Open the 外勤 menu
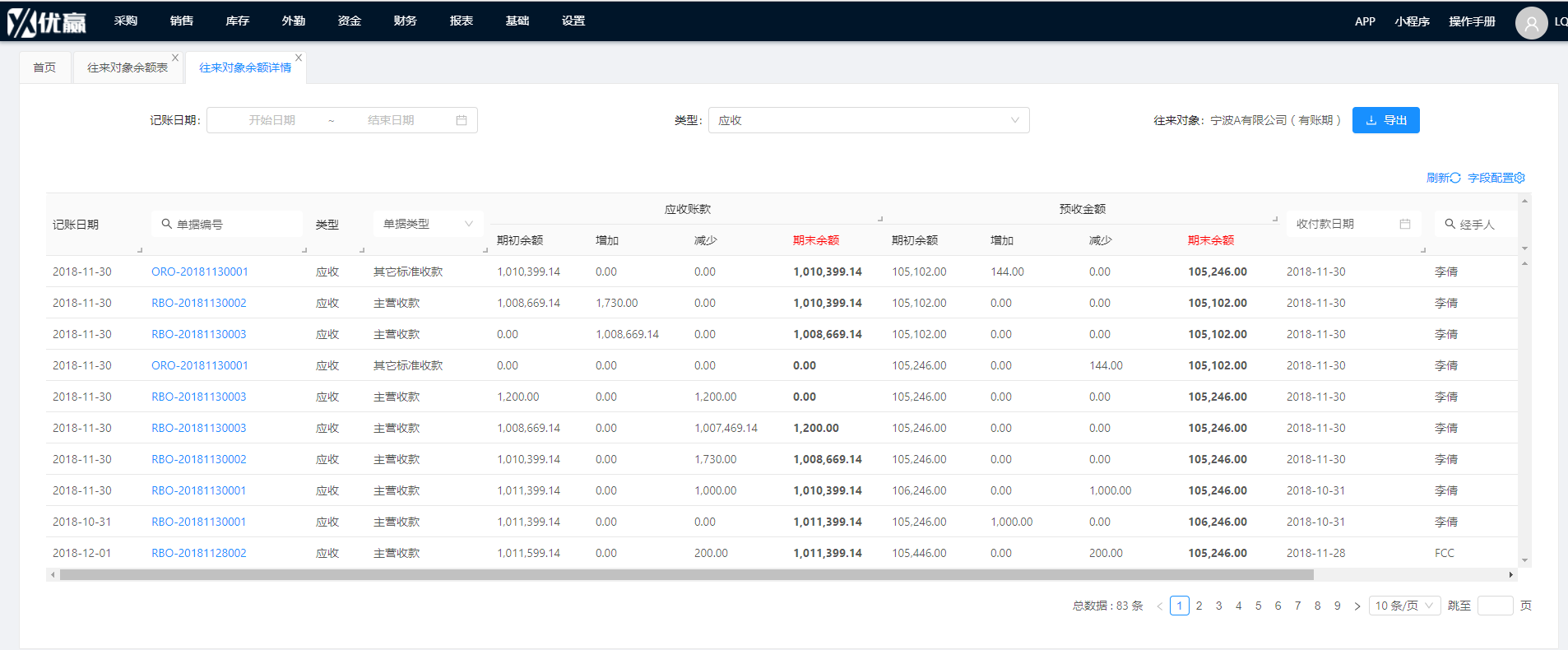Image resolution: width=1568 pixels, height=650 pixels. pyautogui.click(x=294, y=21)
